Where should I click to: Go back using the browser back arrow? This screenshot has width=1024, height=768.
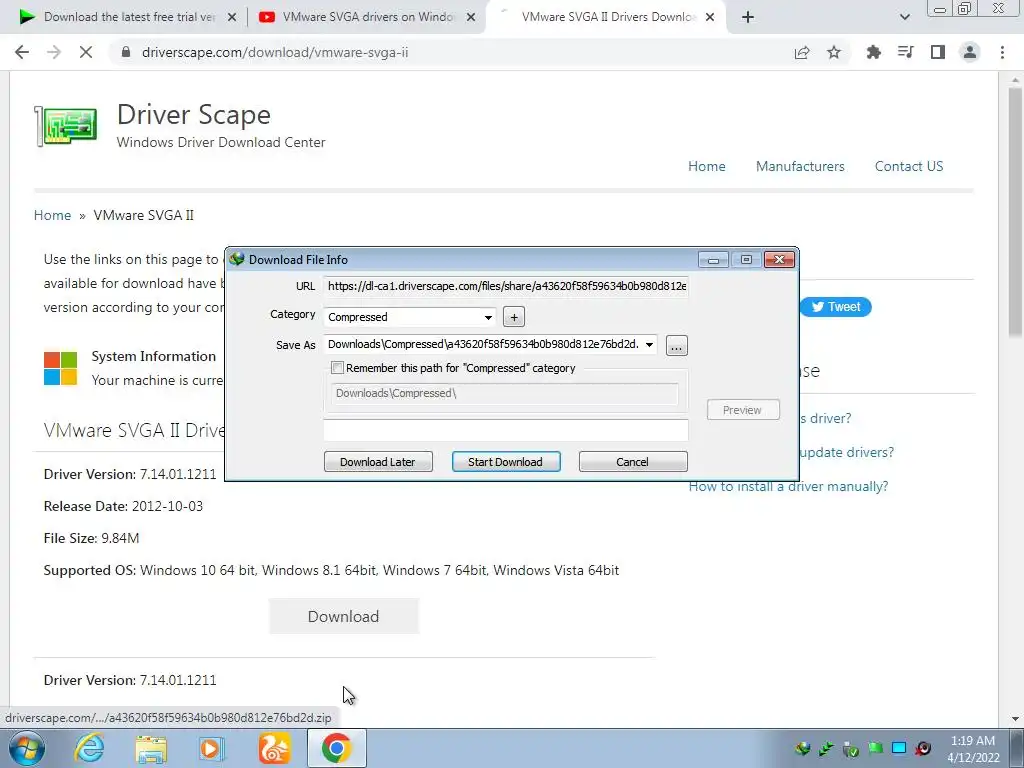(x=22, y=52)
